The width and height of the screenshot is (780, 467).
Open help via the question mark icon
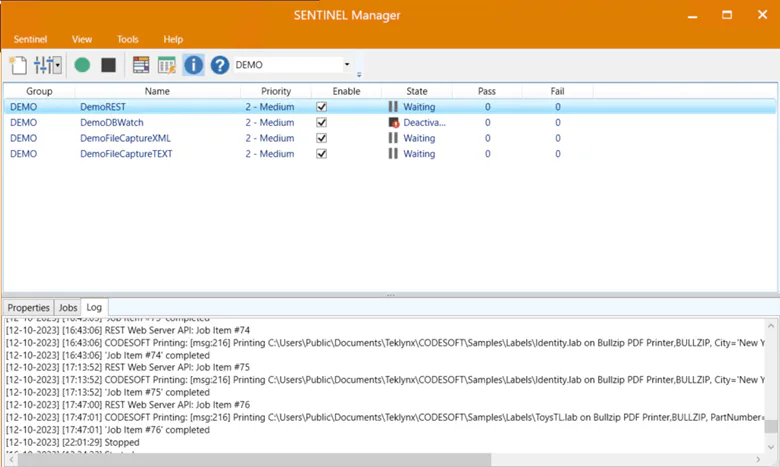coord(219,65)
